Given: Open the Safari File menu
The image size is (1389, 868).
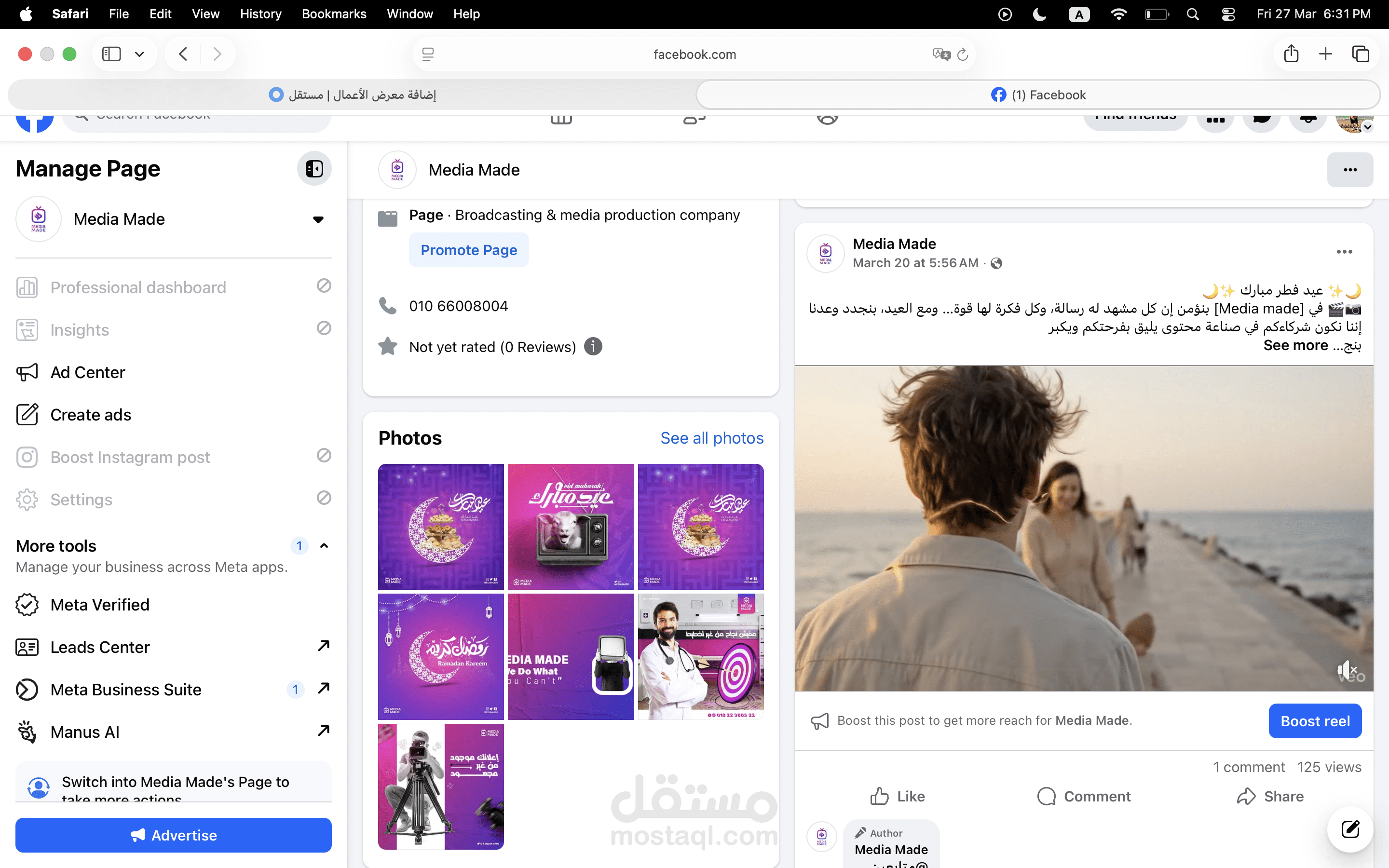Looking at the screenshot, I should pyautogui.click(x=119, y=14).
